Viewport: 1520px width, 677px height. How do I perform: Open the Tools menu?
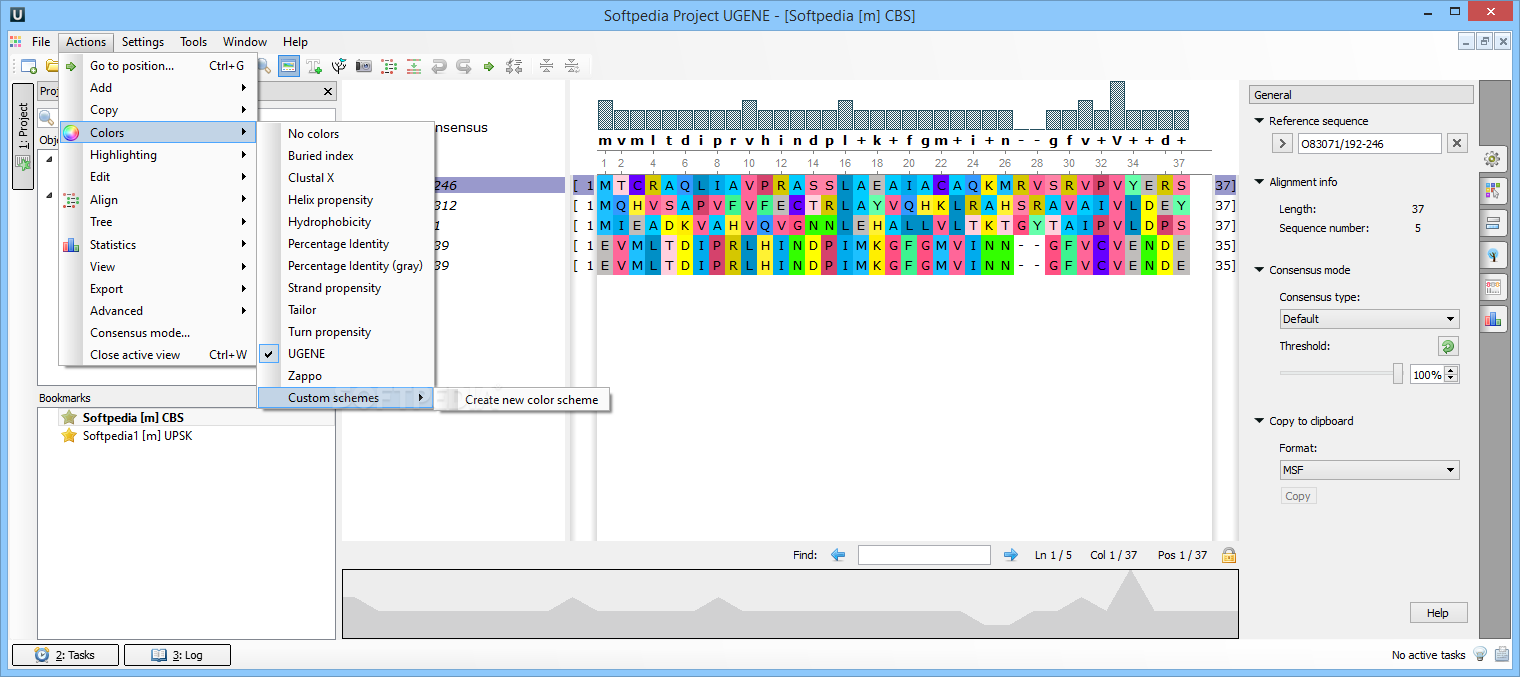(194, 42)
